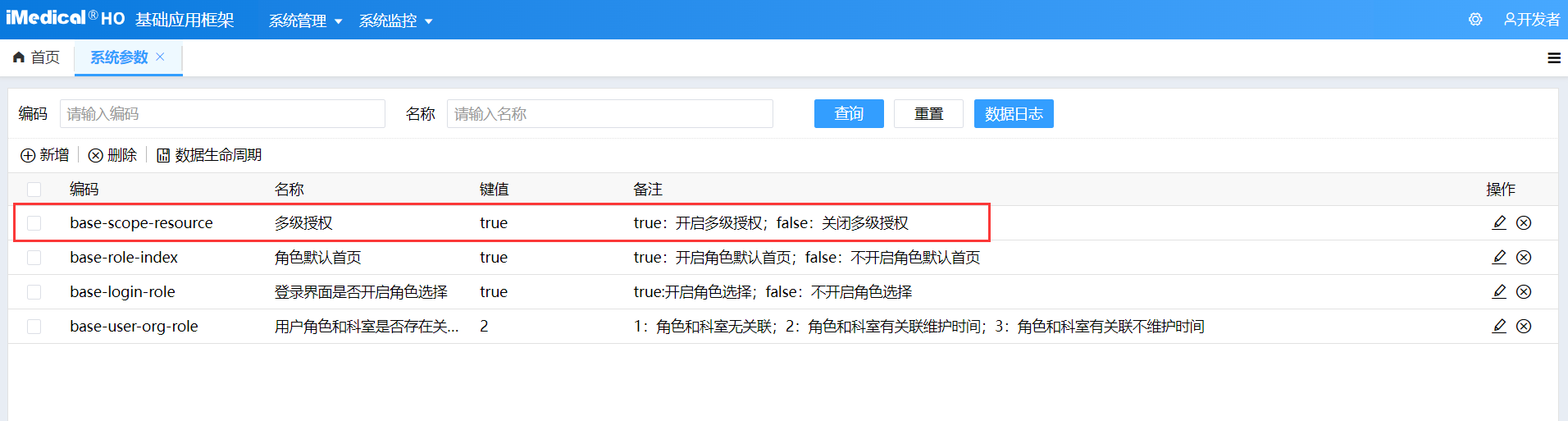Image resolution: width=1568 pixels, height=421 pixels.
Task: Click the 多级授权 name cell
Action: [303, 222]
